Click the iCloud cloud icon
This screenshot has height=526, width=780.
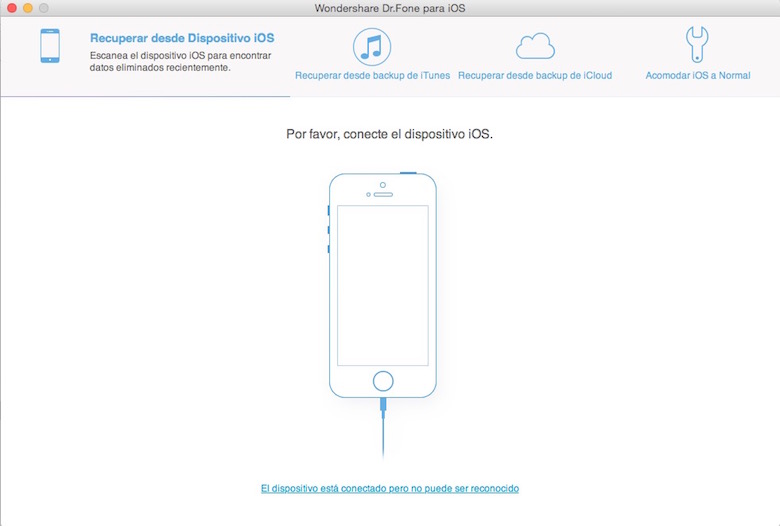(x=535, y=46)
